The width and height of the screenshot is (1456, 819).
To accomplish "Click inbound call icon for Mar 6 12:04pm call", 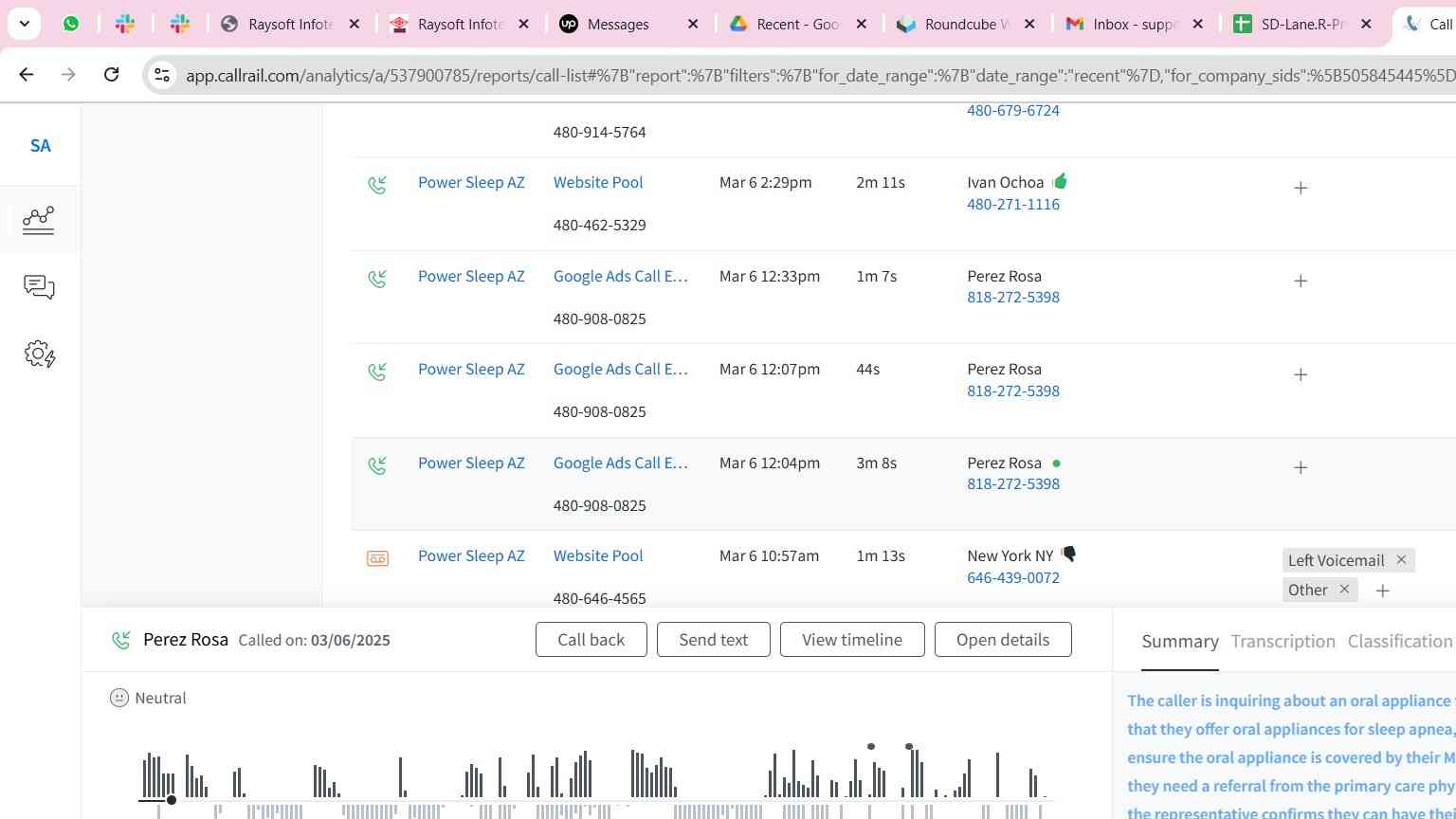I will pyautogui.click(x=377, y=465).
